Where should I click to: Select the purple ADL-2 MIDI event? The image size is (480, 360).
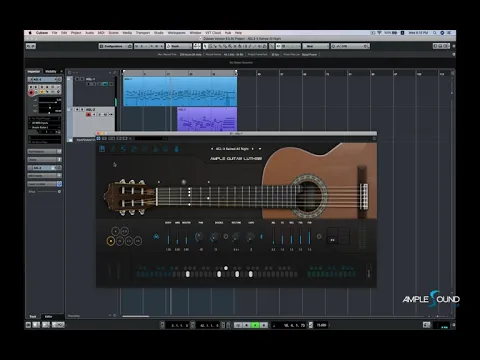207,119
